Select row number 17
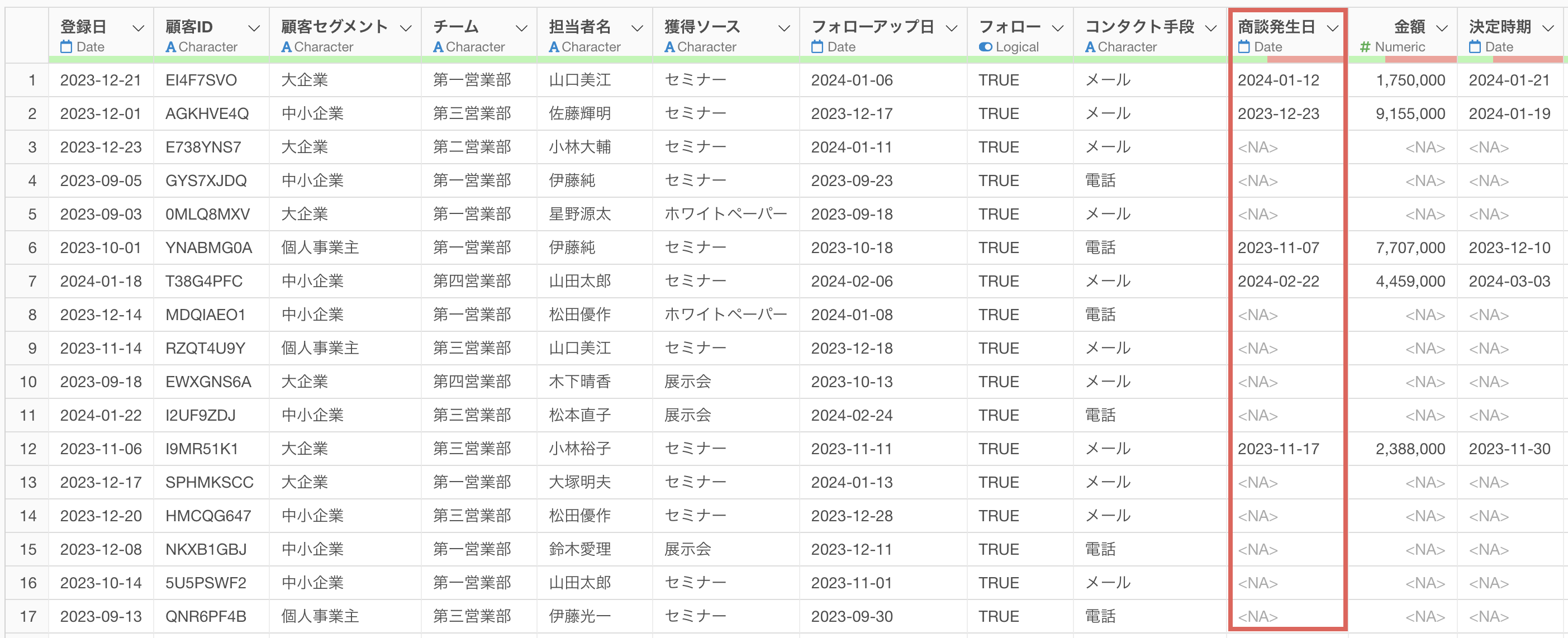Image resolution: width=1568 pixels, height=638 pixels. tap(28, 616)
